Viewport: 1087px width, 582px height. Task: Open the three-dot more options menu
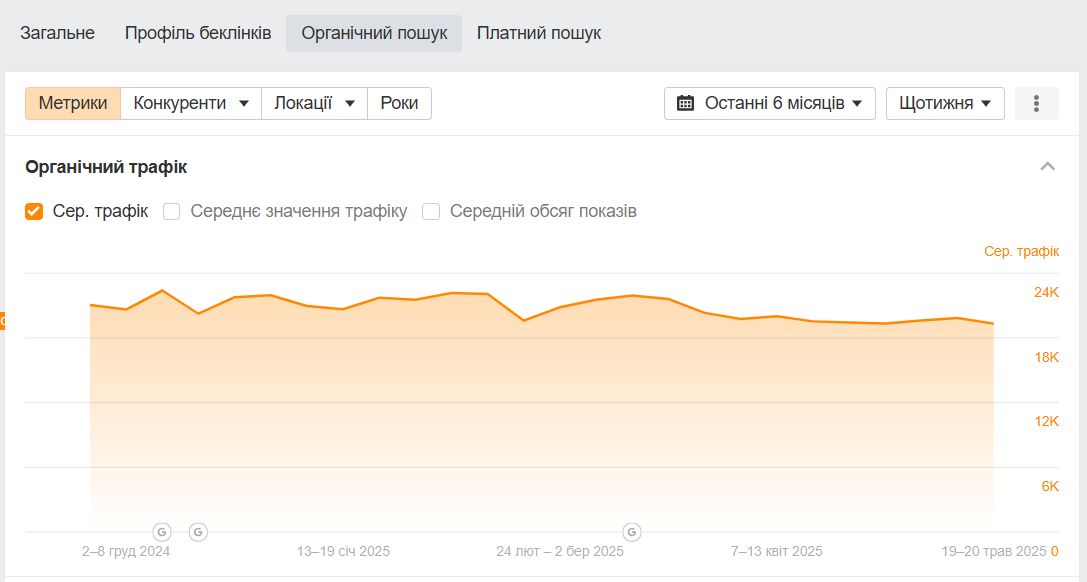(1036, 103)
